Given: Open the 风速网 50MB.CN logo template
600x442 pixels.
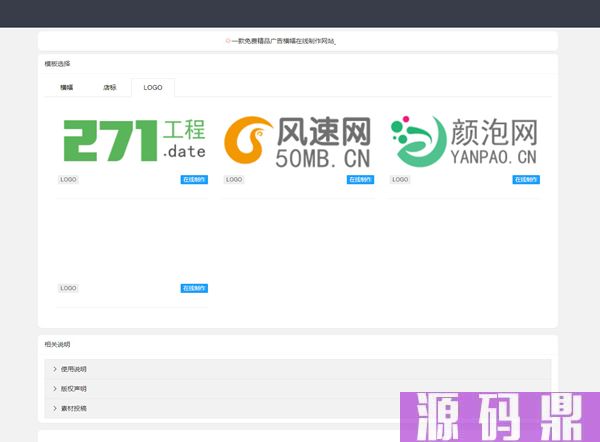Looking at the screenshot, I should point(298,141).
